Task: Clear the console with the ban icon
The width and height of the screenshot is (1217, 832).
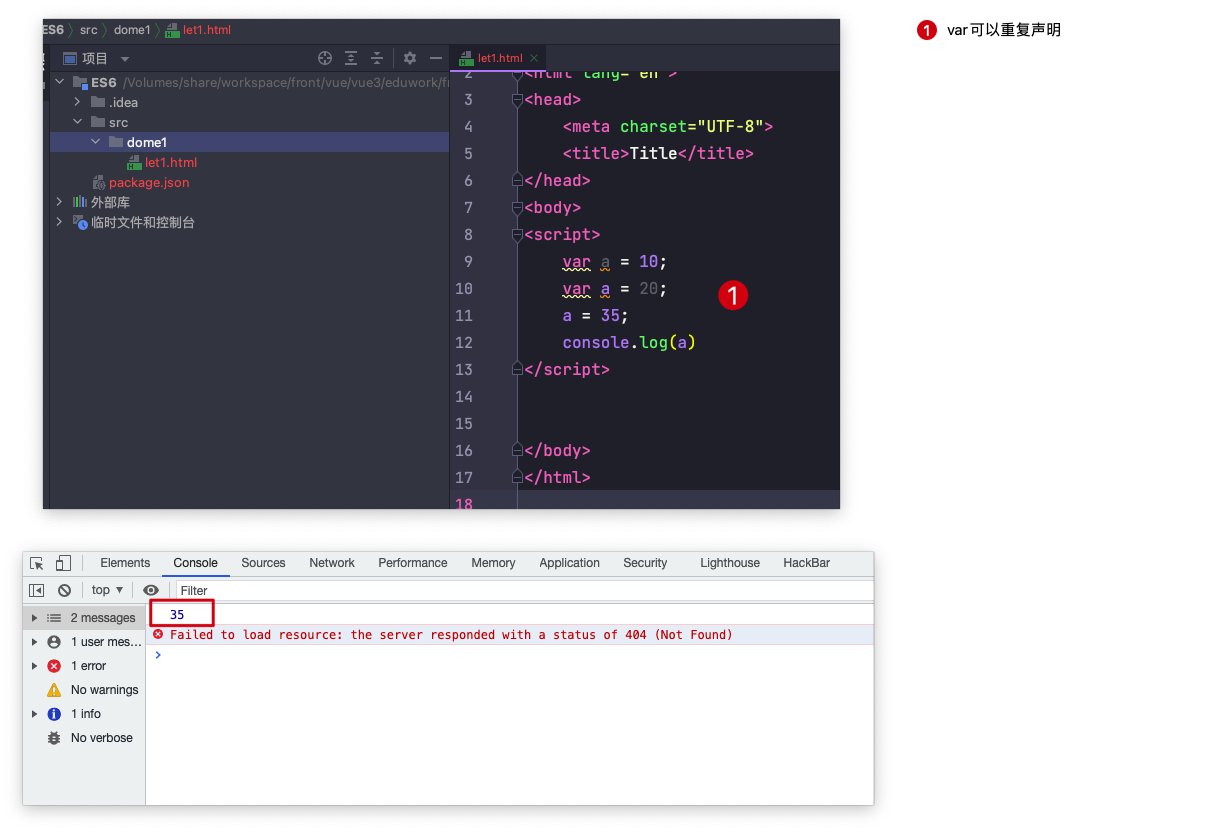Action: (x=64, y=590)
